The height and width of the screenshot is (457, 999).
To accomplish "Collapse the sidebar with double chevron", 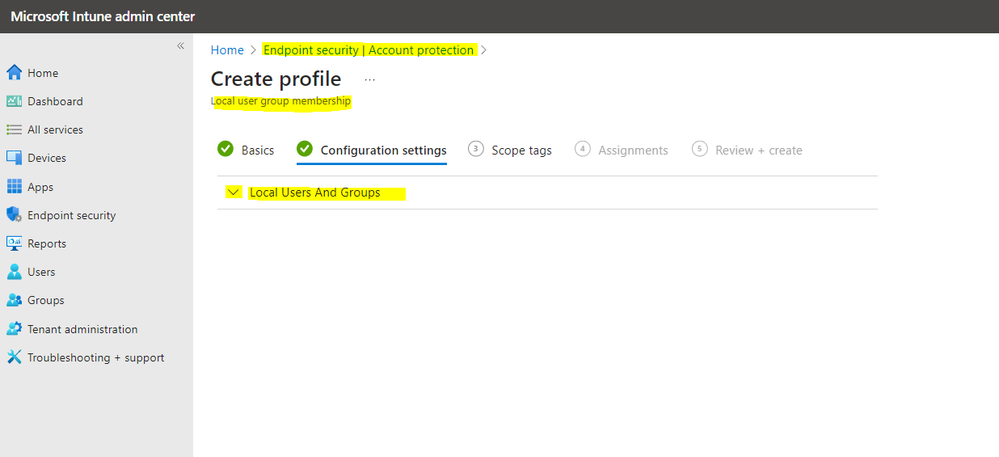I will pyautogui.click(x=180, y=46).
